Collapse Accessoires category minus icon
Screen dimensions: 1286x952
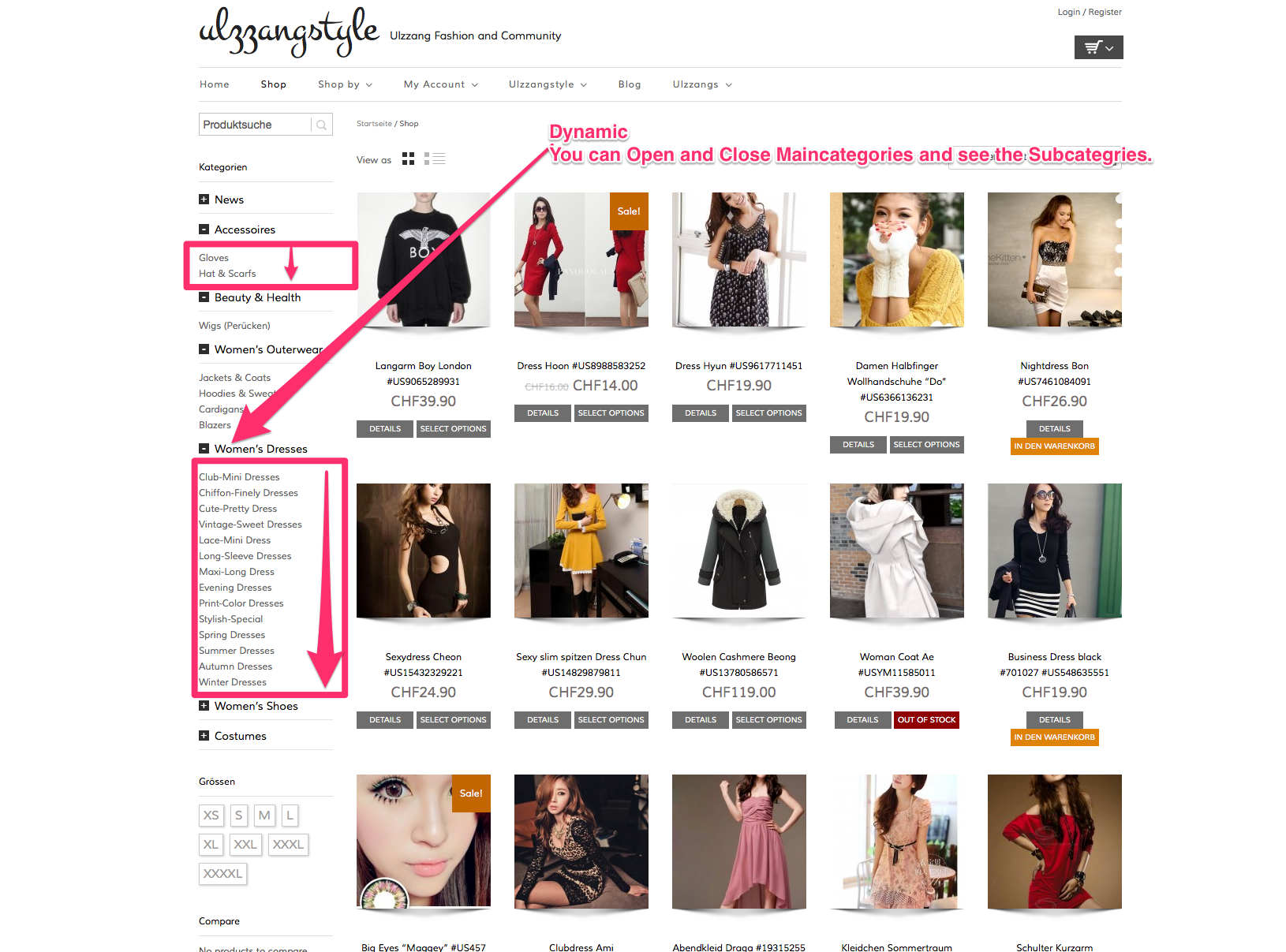click(x=204, y=230)
